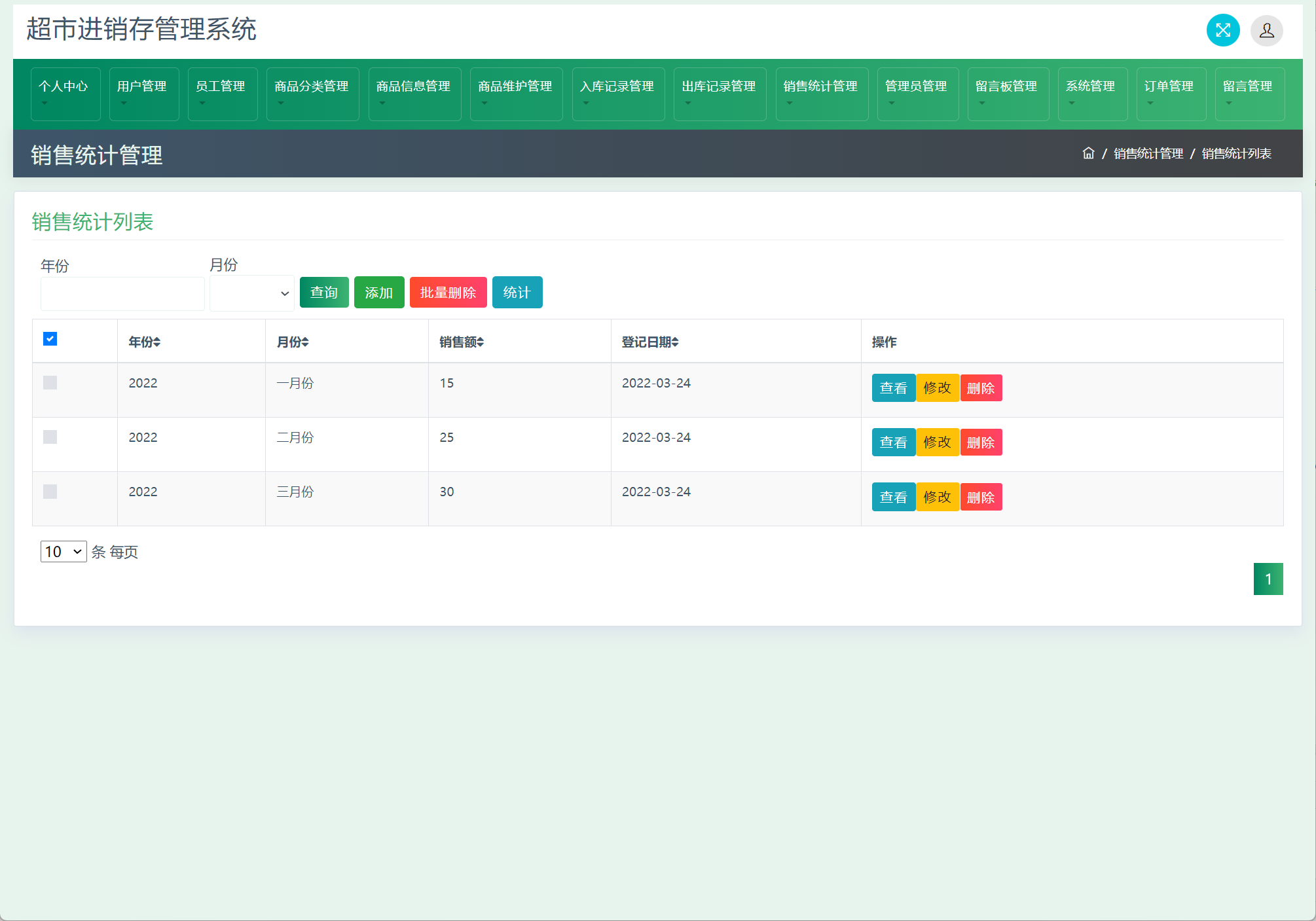The image size is (1316, 921).
Task: Click the 销售统计管理 breadcrumb link
Action: pos(1148,153)
